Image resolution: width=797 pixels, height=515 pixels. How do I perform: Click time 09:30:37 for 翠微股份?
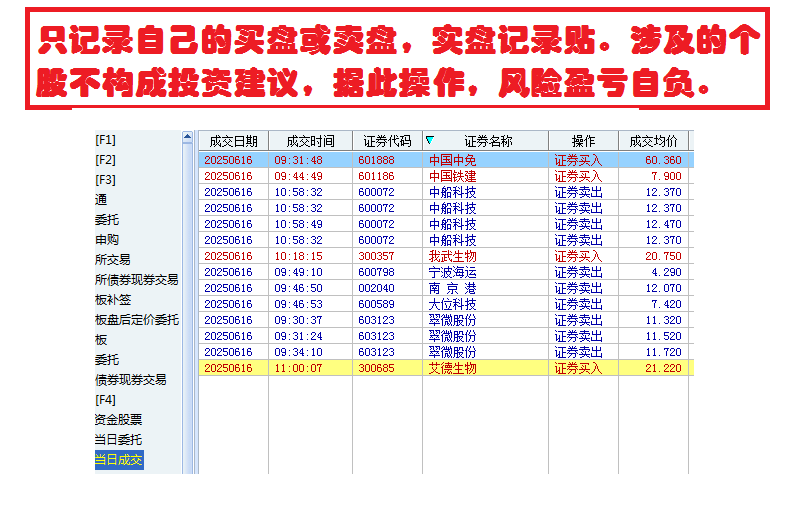click(298, 320)
